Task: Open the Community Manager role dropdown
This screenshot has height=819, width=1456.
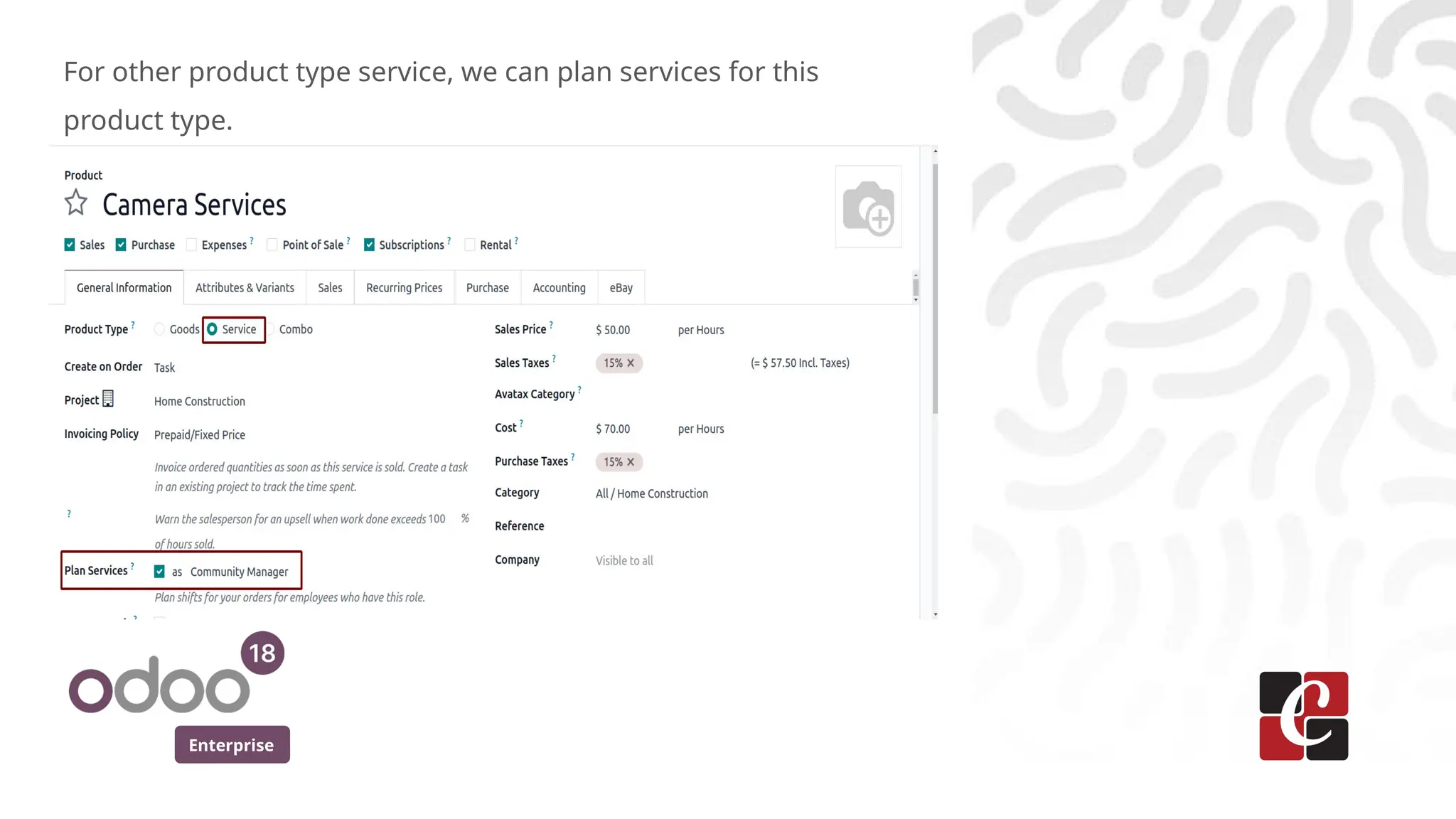Action: pyautogui.click(x=240, y=572)
